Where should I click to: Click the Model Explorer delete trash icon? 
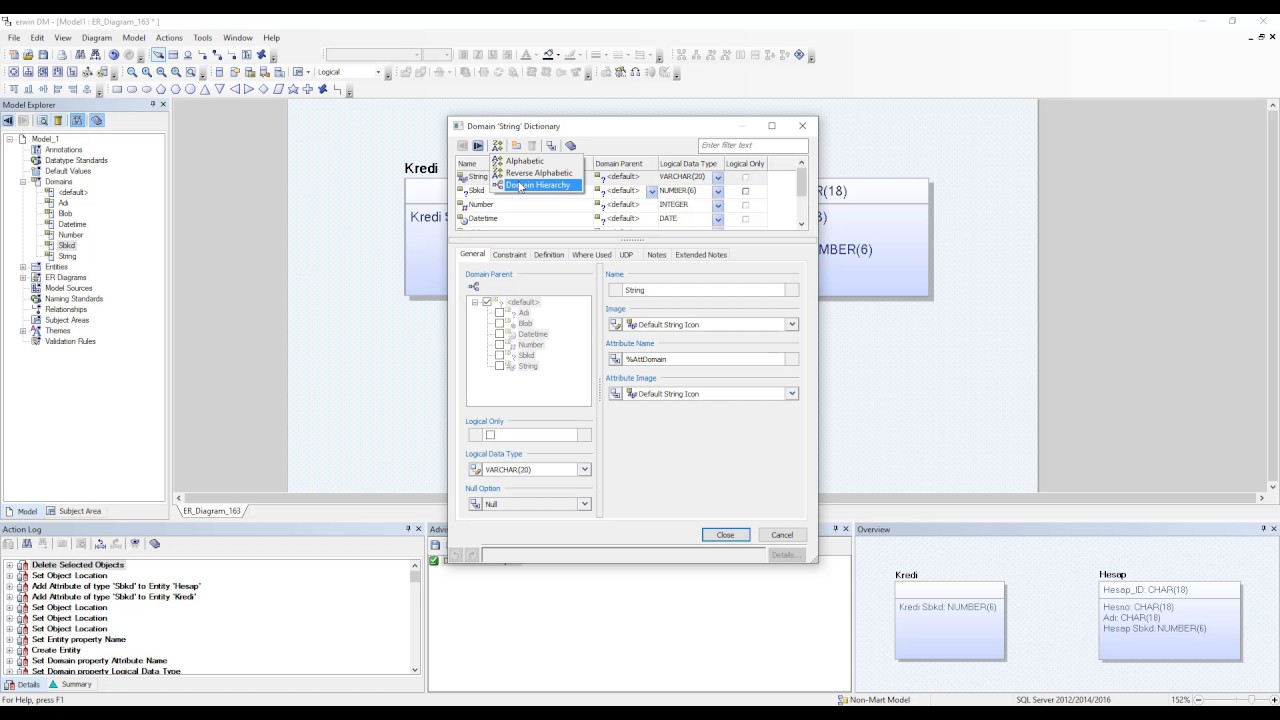(58, 121)
